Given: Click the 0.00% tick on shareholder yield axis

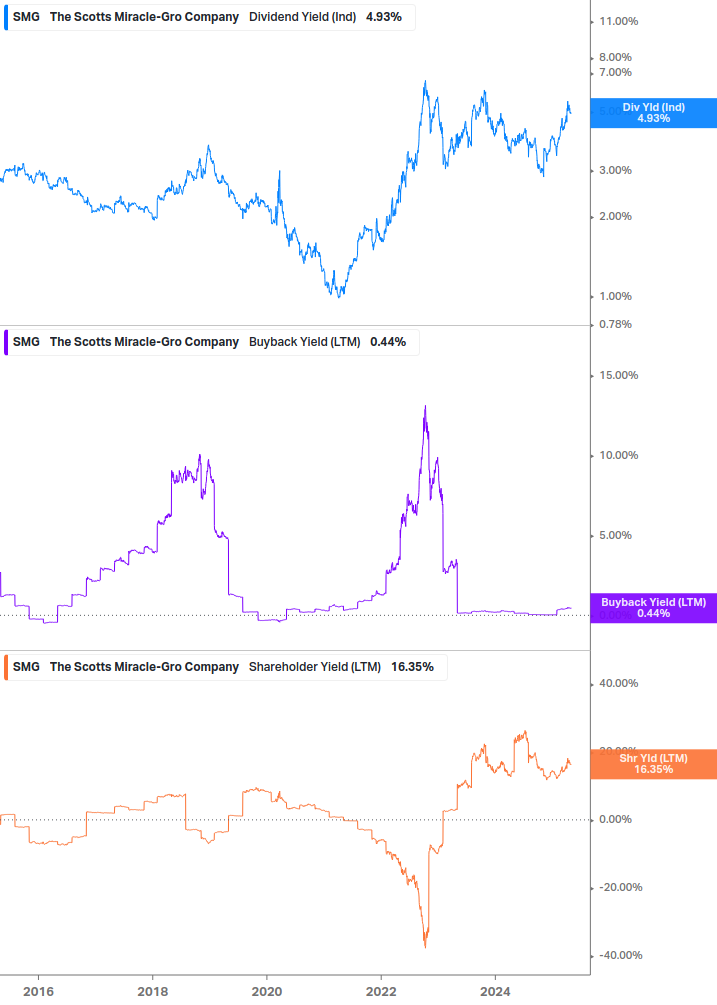Looking at the screenshot, I should pos(615,820).
